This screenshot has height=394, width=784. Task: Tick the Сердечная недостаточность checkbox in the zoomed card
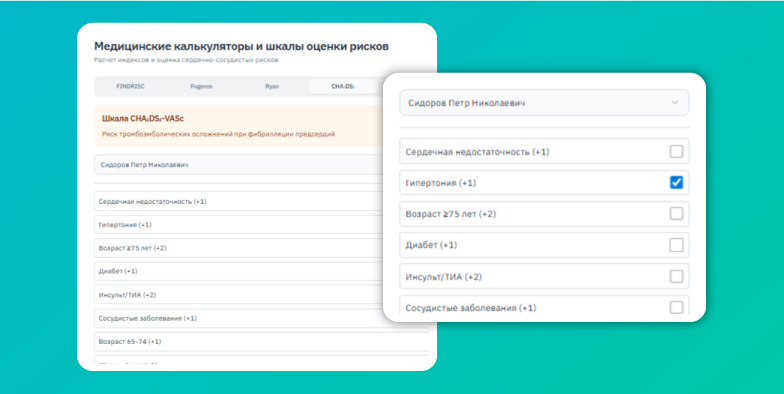coord(676,152)
